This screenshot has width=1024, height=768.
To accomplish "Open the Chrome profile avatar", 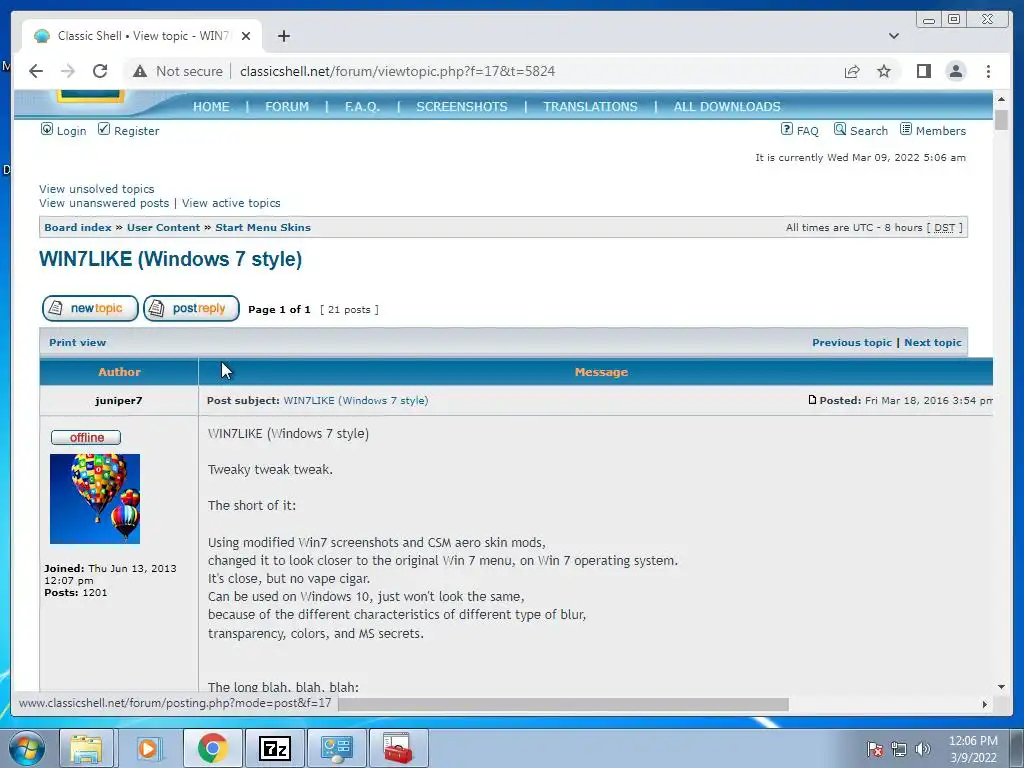I will coord(955,71).
